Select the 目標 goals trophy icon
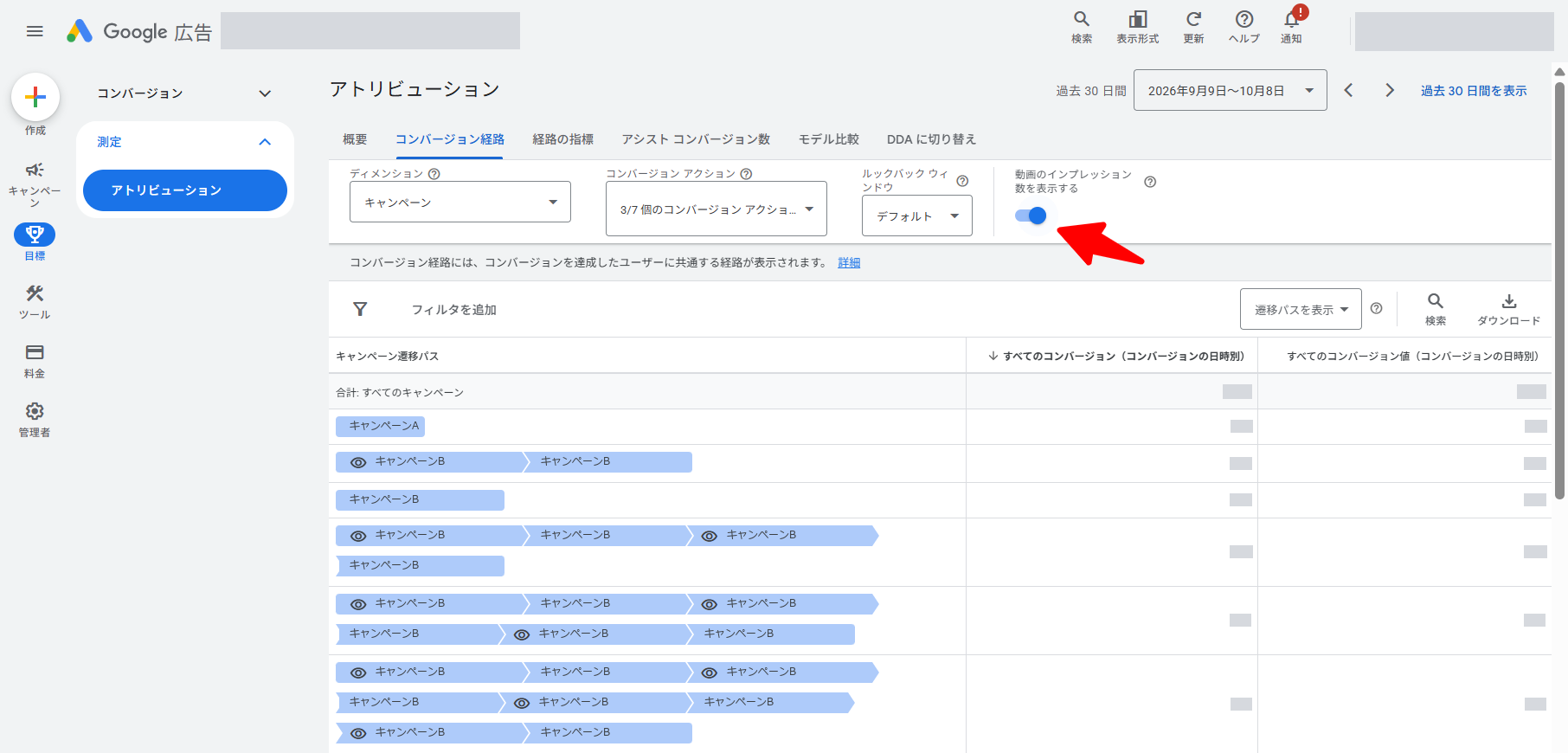Viewport: 1568px width, 753px height. pyautogui.click(x=35, y=235)
